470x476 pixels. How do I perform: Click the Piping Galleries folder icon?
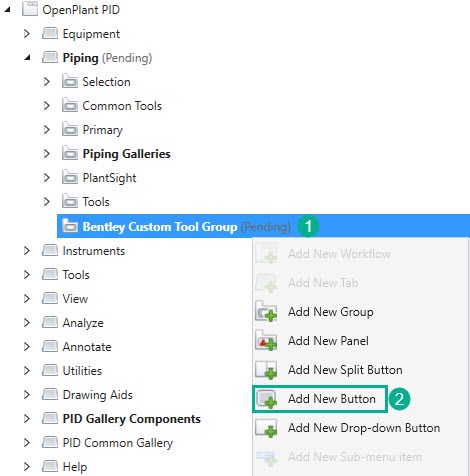[70, 154]
